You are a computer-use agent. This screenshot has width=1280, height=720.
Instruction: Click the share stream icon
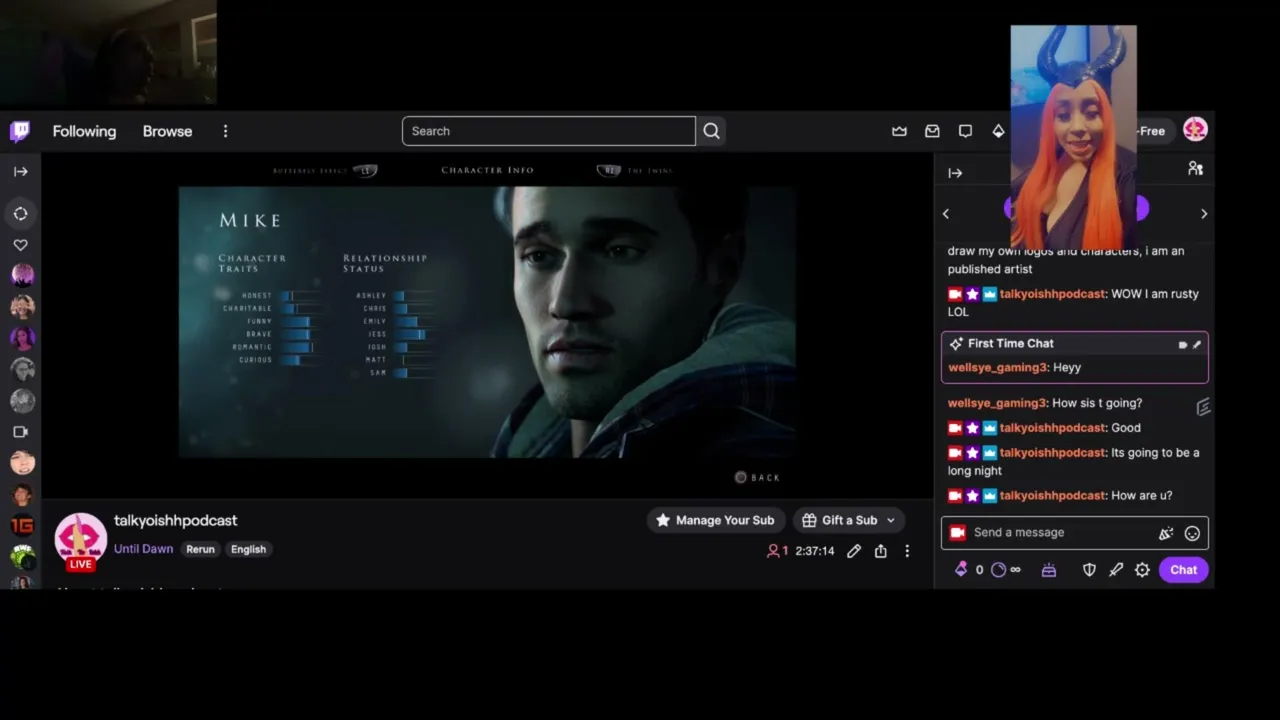pos(880,551)
